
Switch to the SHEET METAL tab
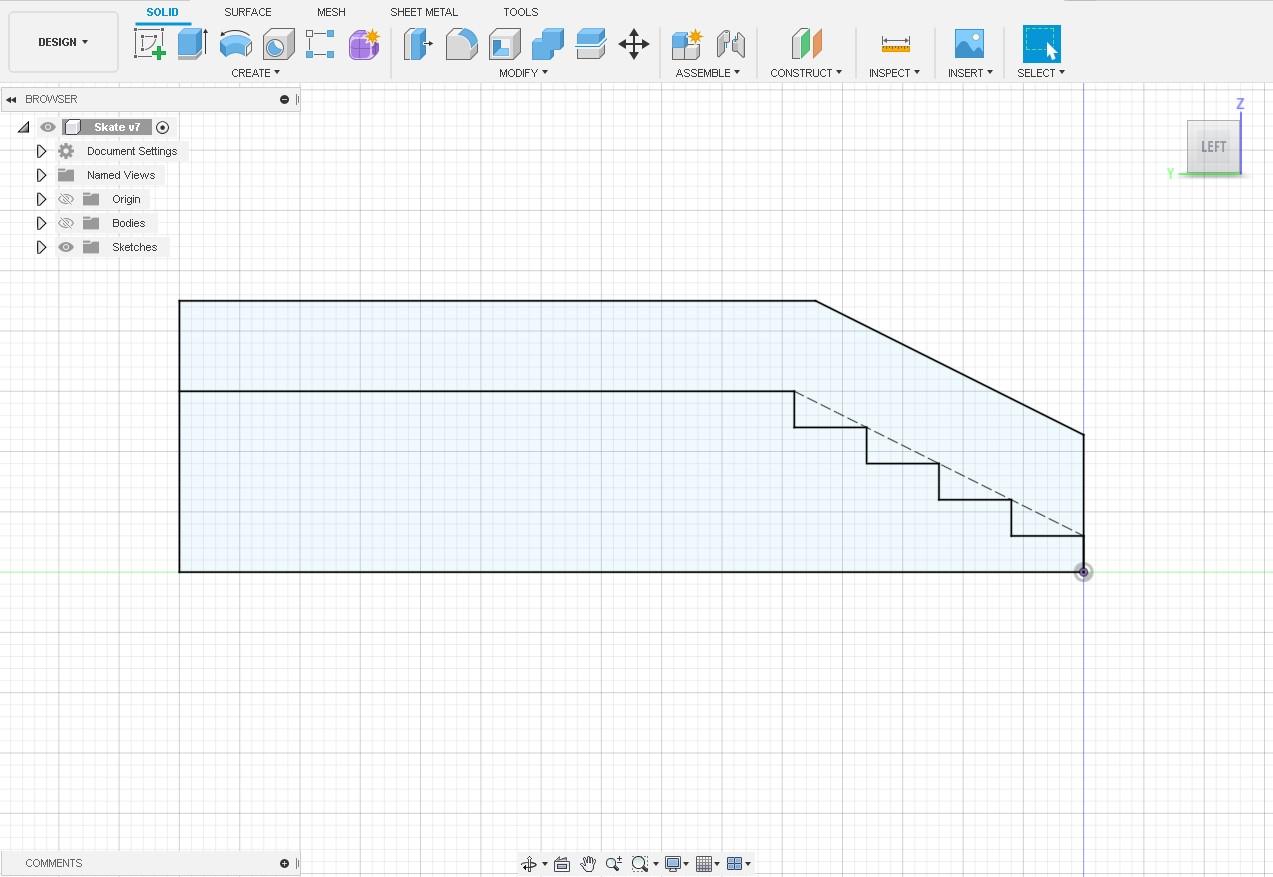coord(424,12)
